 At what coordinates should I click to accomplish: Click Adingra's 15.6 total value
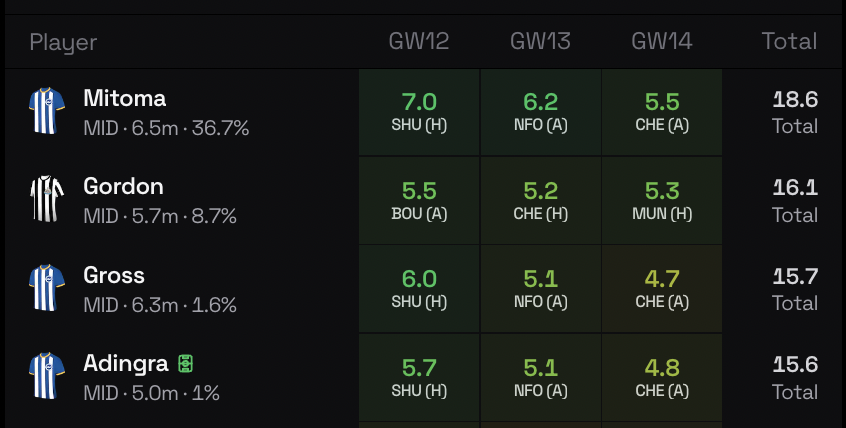point(795,366)
